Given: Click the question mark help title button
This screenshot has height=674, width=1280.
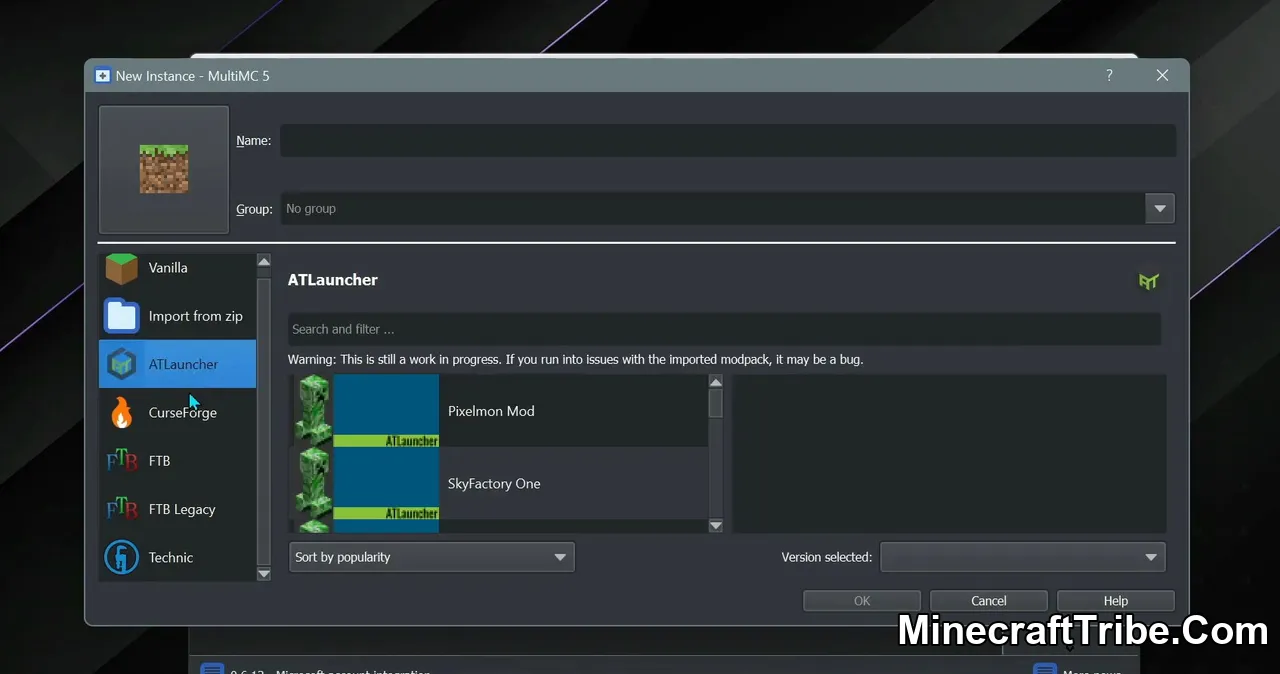Looking at the screenshot, I should pos(1109,76).
